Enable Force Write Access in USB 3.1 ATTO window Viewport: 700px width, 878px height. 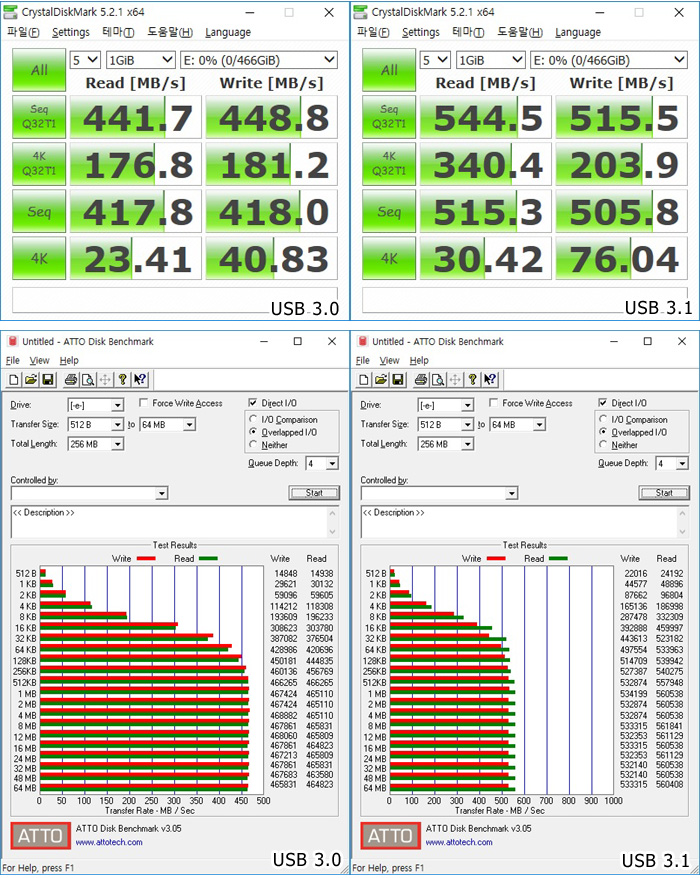(493, 403)
